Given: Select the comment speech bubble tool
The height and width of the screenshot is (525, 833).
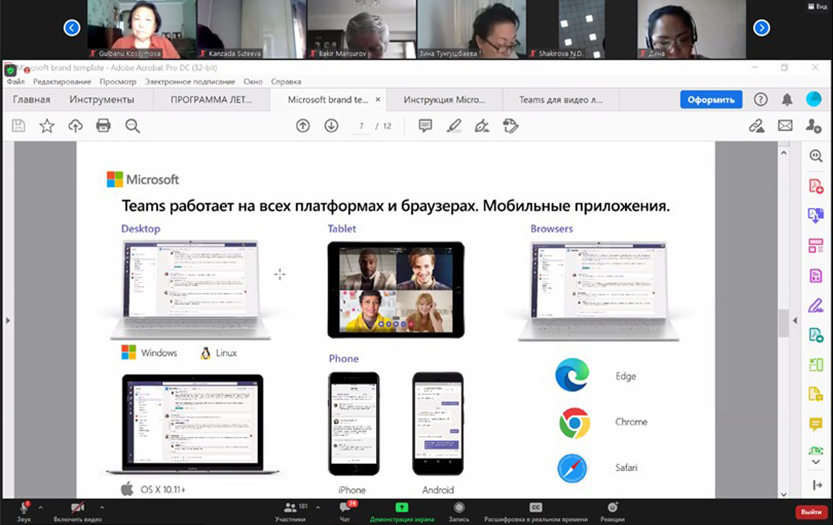Looking at the screenshot, I should tap(425, 126).
